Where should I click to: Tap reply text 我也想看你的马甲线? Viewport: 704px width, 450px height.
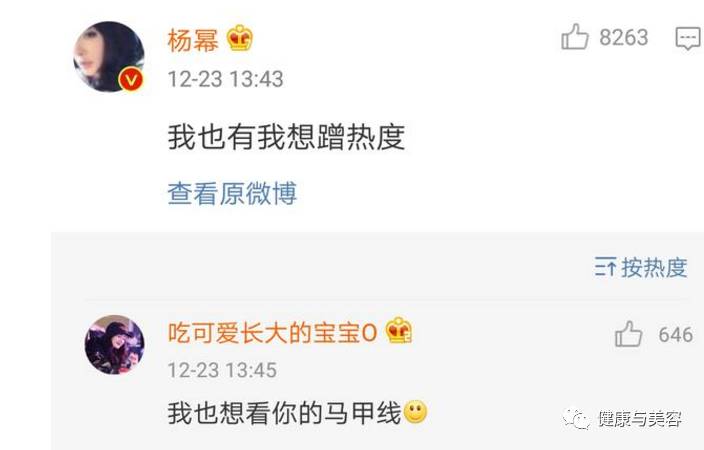pyautogui.click(x=284, y=413)
